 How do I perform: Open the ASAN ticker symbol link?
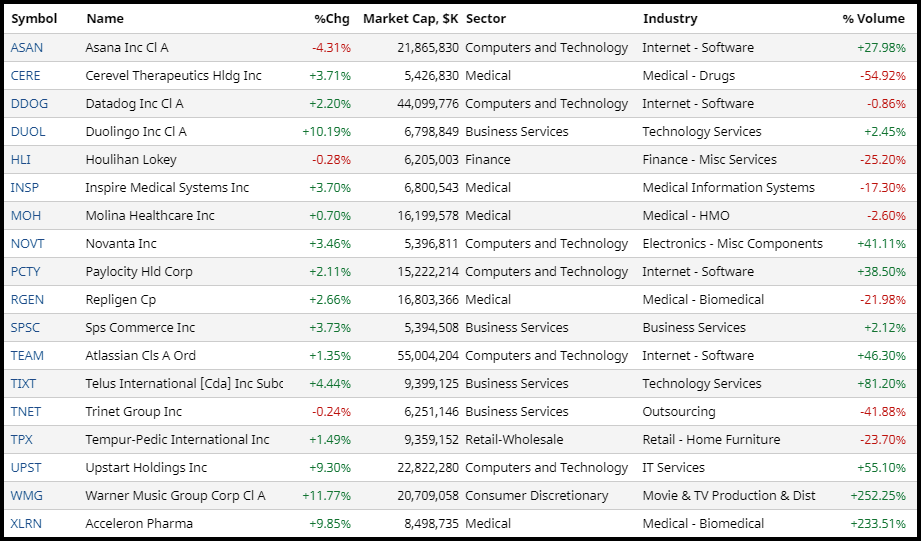point(27,48)
